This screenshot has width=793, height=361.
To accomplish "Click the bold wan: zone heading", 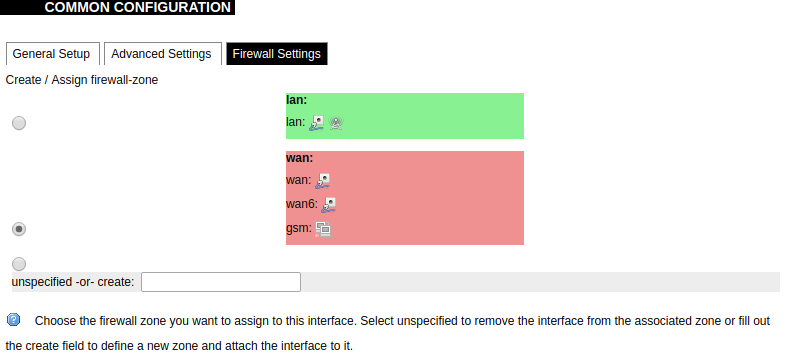I will pyautogui.click(x=299, y=158).
